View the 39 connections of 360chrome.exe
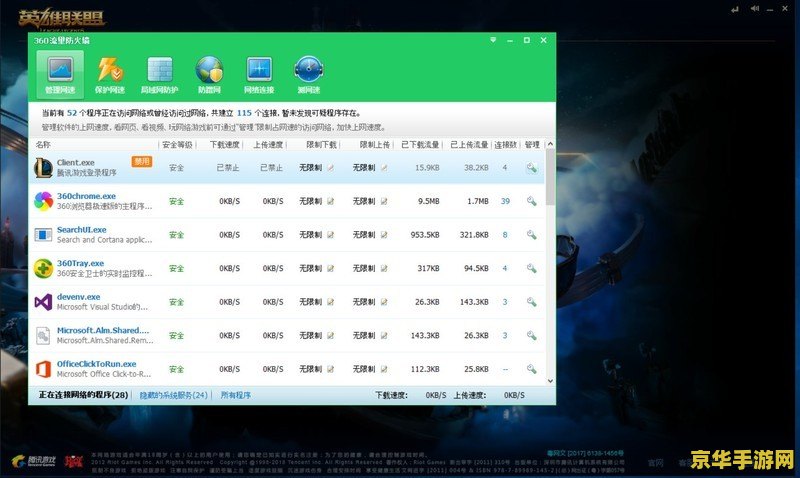Image resolution: width=800 pixels, height=478 pixels. 505,201
